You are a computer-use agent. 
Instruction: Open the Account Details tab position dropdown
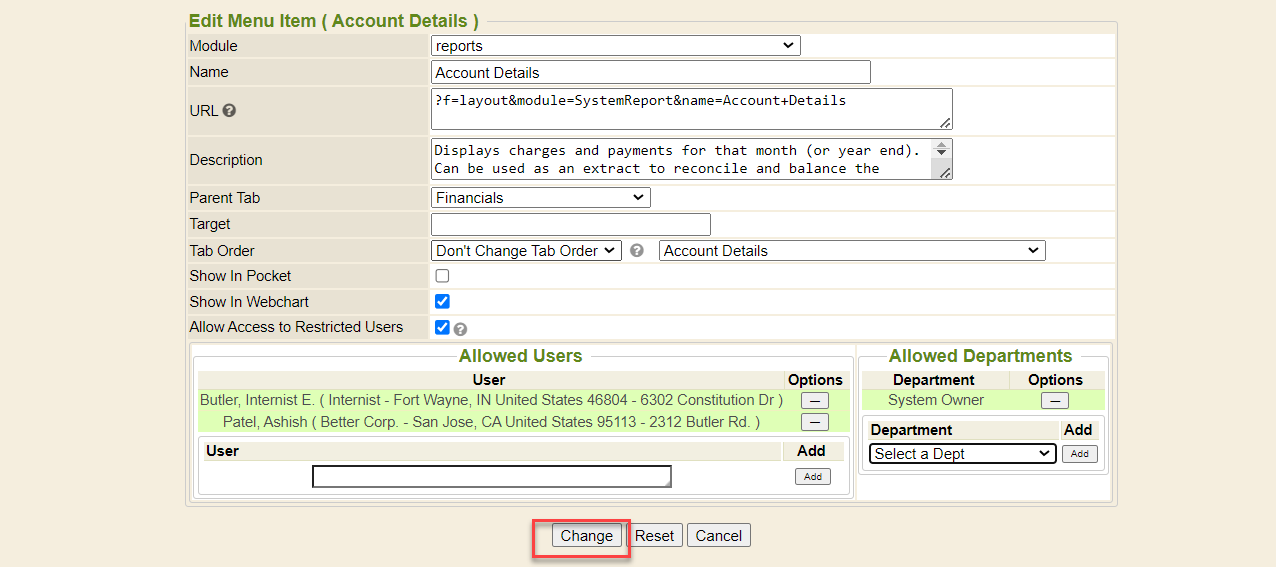[x=851, y=251]
